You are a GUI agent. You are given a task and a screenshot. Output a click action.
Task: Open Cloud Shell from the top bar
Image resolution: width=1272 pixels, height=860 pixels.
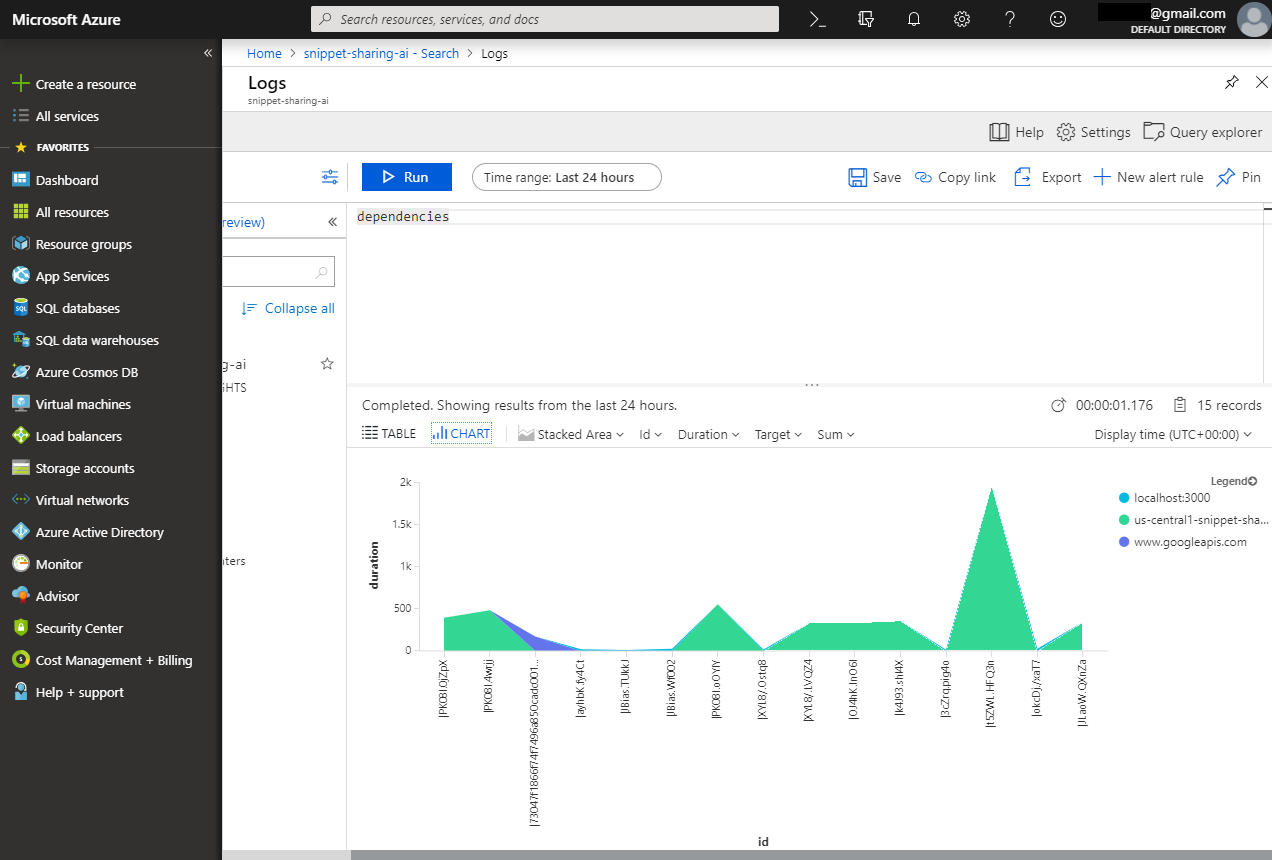(x=817, y=19)
